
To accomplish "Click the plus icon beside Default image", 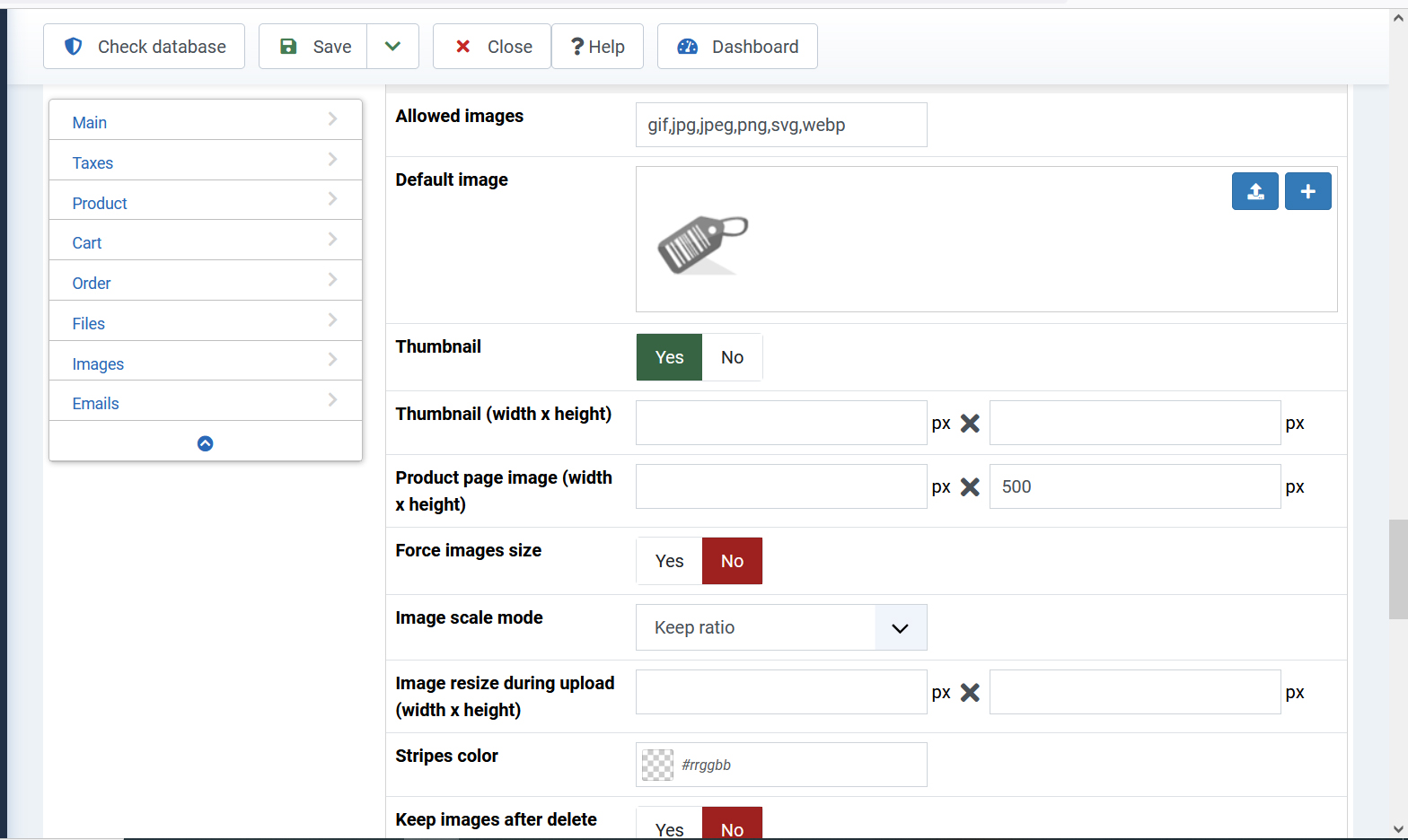I will 1307,191.
